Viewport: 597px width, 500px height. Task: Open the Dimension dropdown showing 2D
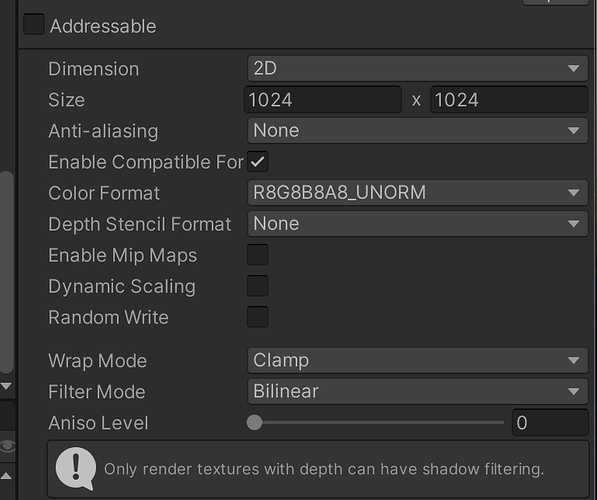click(418, 69)
